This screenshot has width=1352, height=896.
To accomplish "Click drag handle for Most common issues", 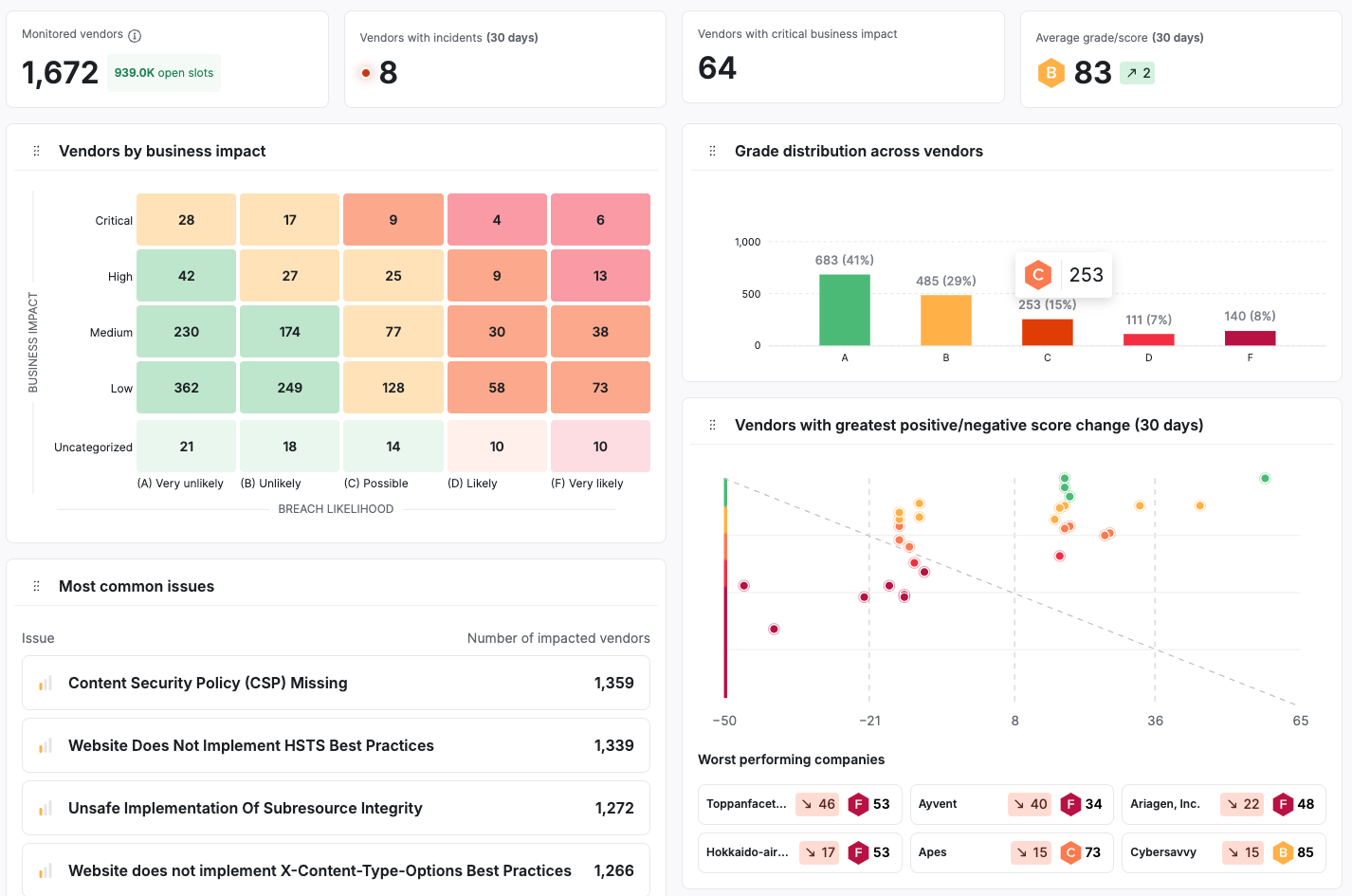I will [37, 586].
